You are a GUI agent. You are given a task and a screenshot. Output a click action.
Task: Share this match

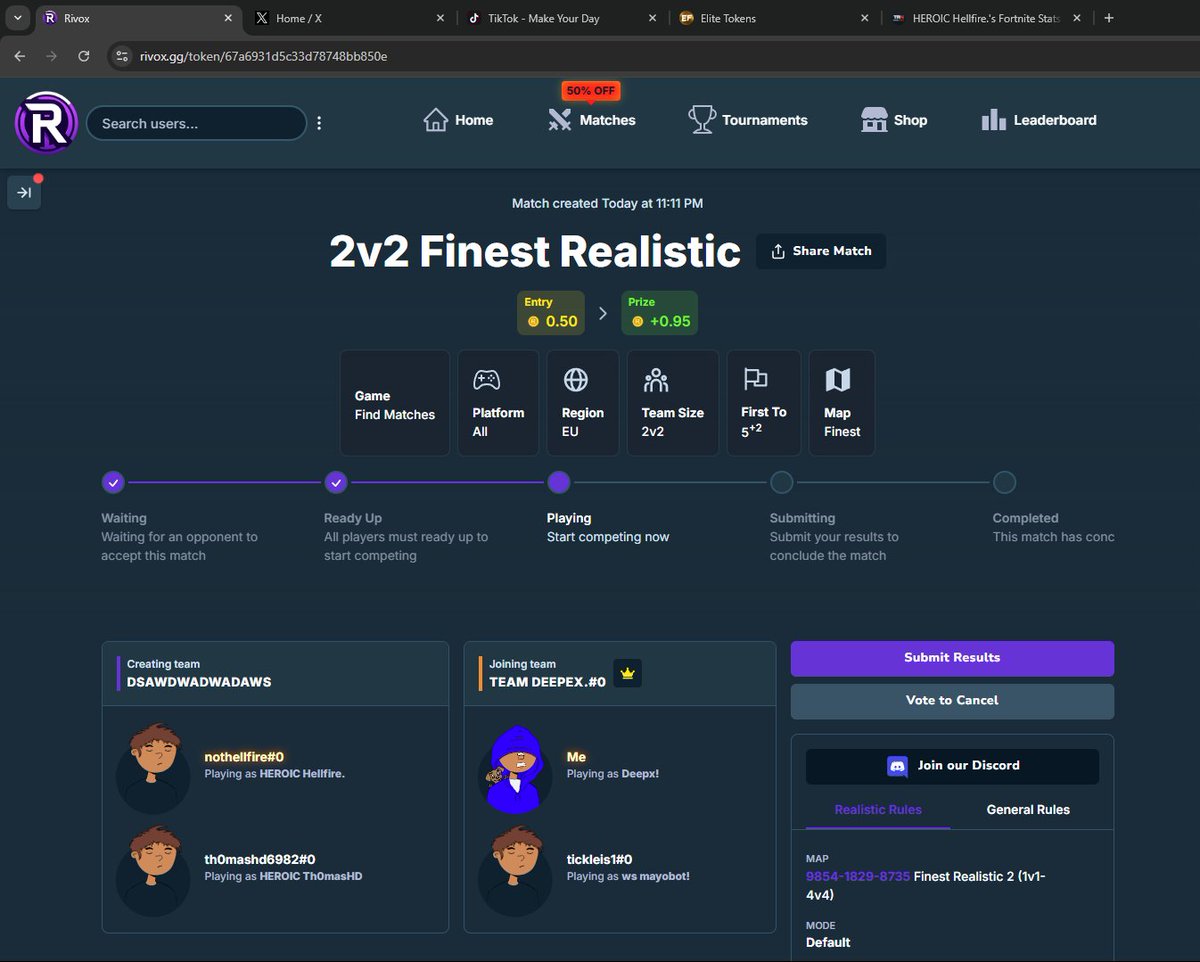821,251
